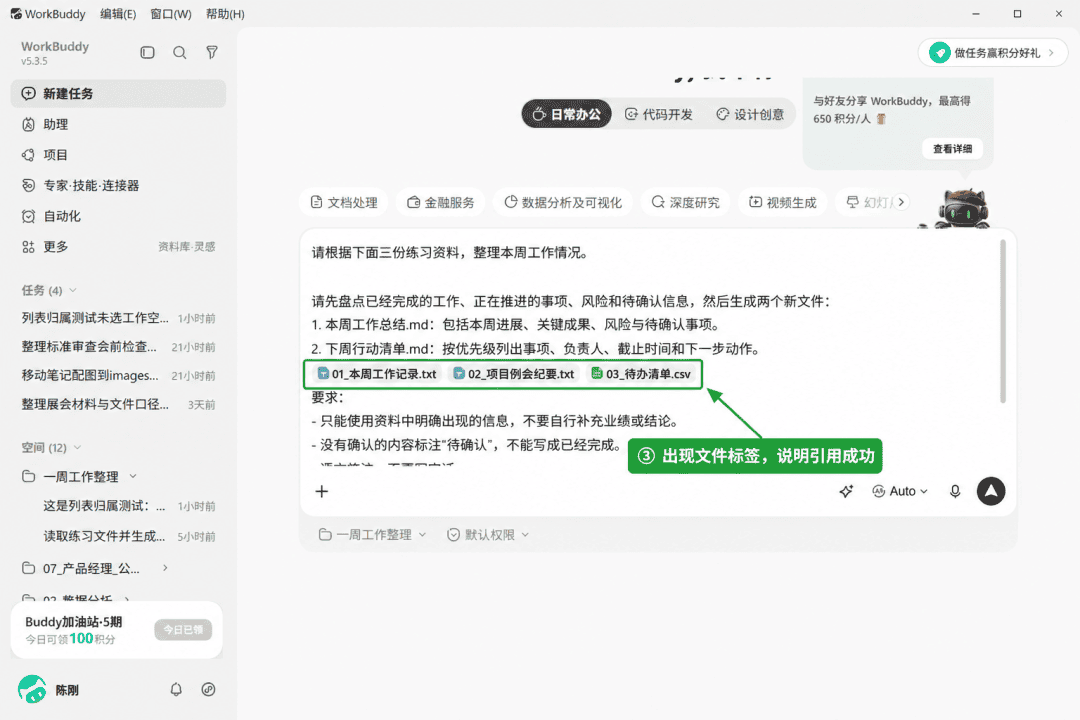
Task: Switch to the 代码开发 tab
Action: [x=658, y=114]
